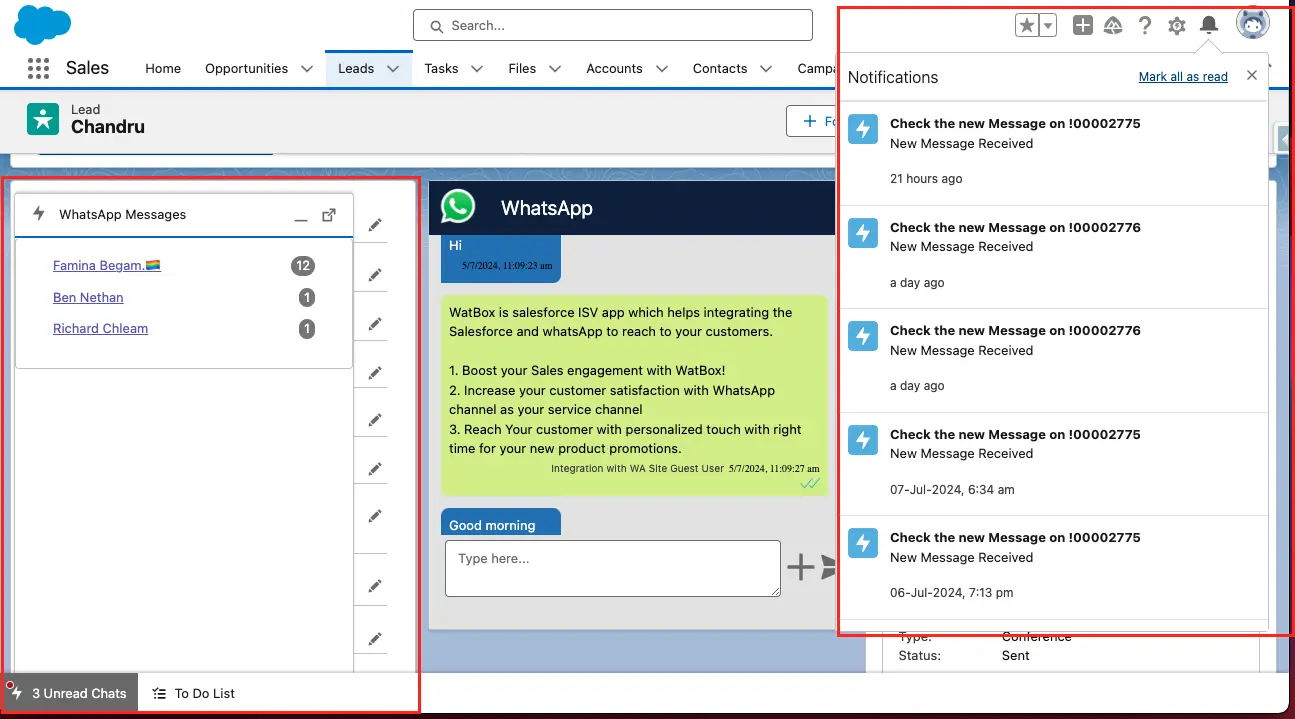Open the Help question mark icon

pos(1145,26)
